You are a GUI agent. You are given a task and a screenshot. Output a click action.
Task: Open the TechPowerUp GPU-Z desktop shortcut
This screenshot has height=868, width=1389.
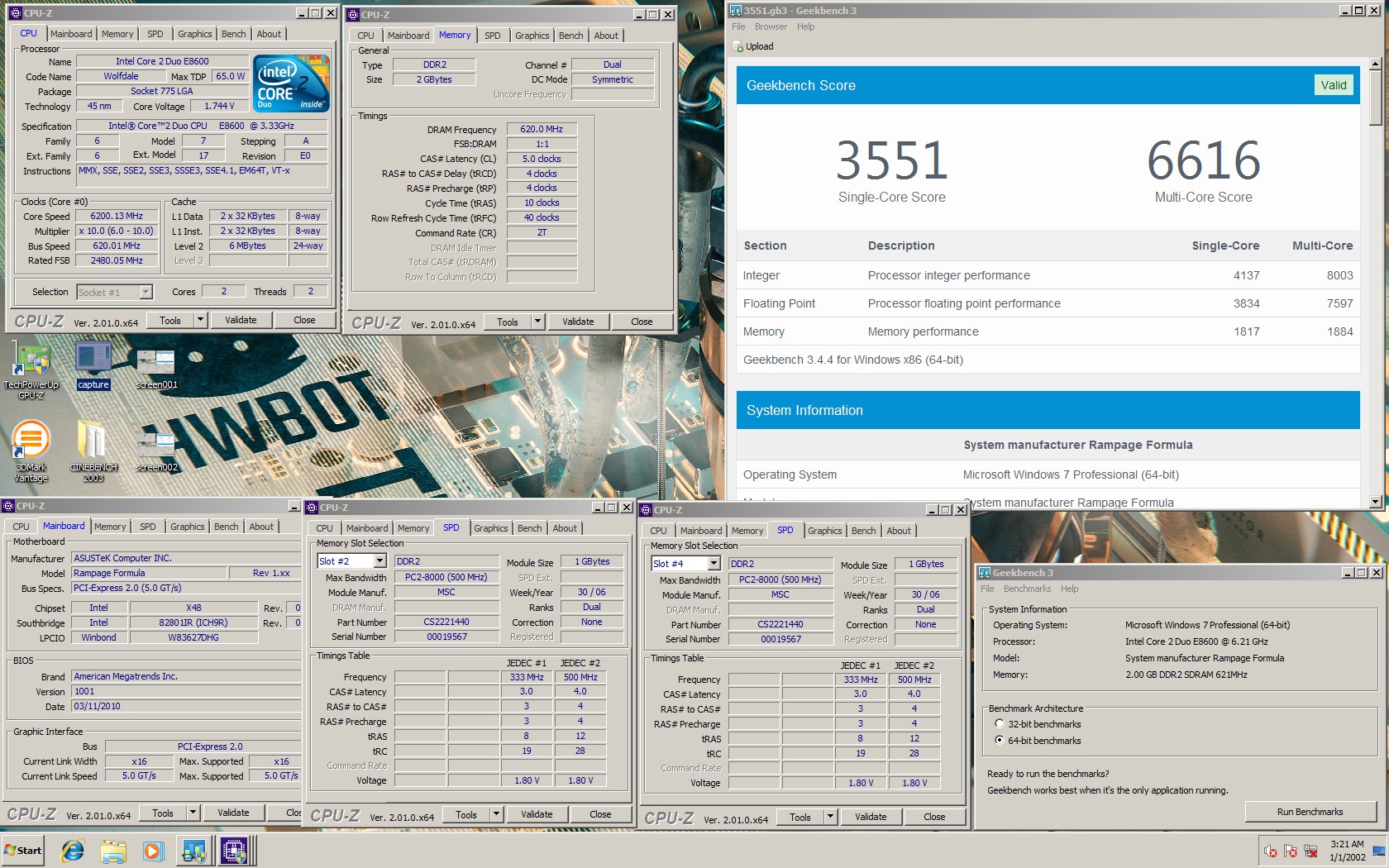(x=31, y=370)
